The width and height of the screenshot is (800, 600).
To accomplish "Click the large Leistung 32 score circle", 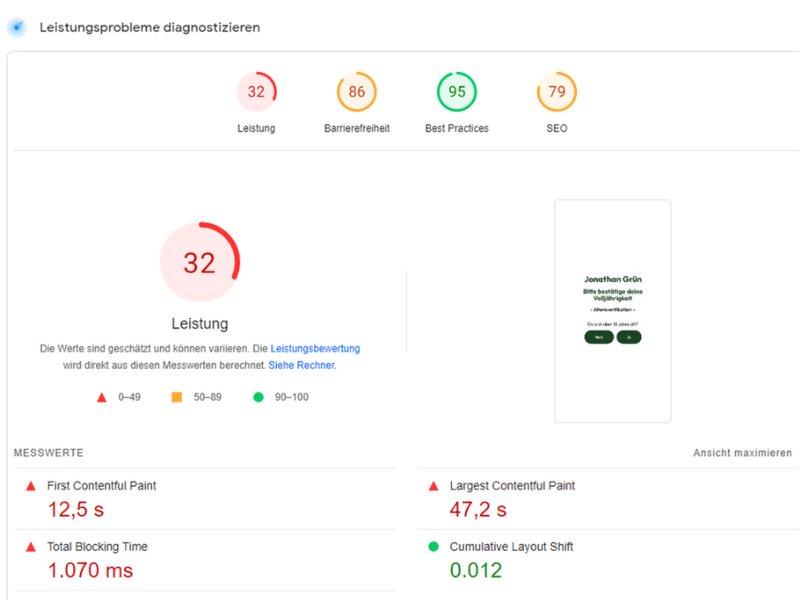I will pyautogui.click(x=200, y=263).
